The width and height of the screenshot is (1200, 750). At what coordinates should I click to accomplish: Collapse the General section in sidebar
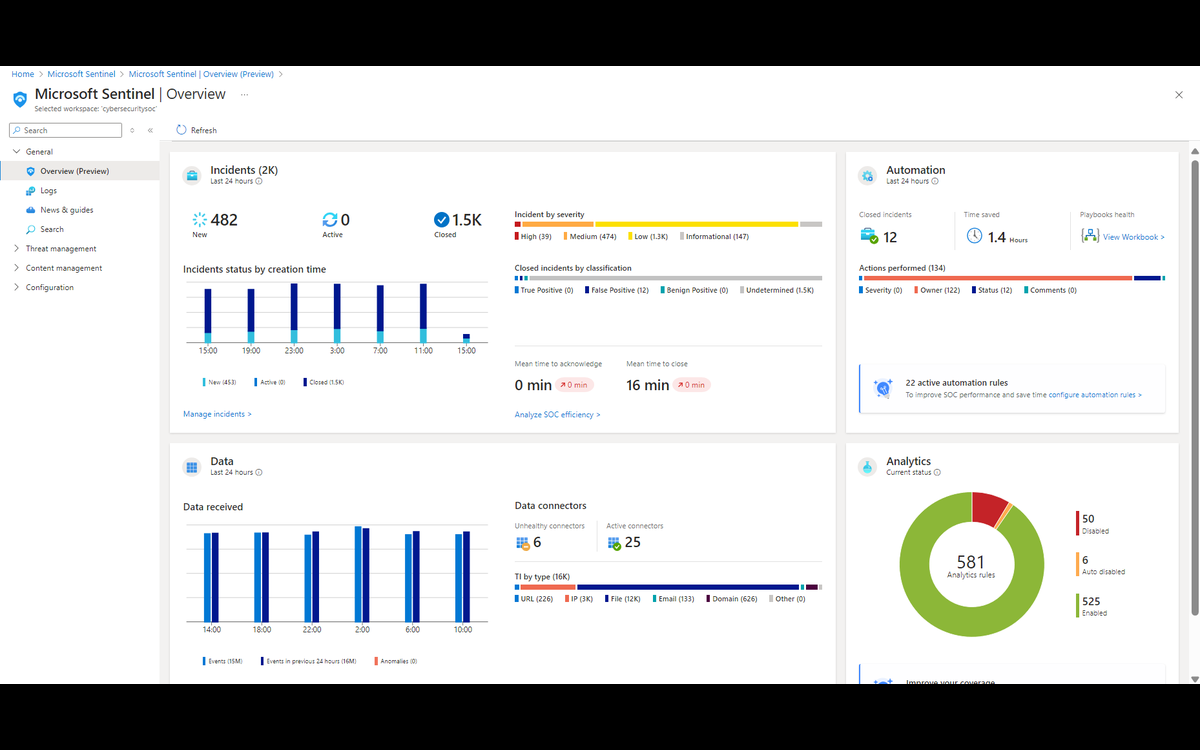coord(16,152)
